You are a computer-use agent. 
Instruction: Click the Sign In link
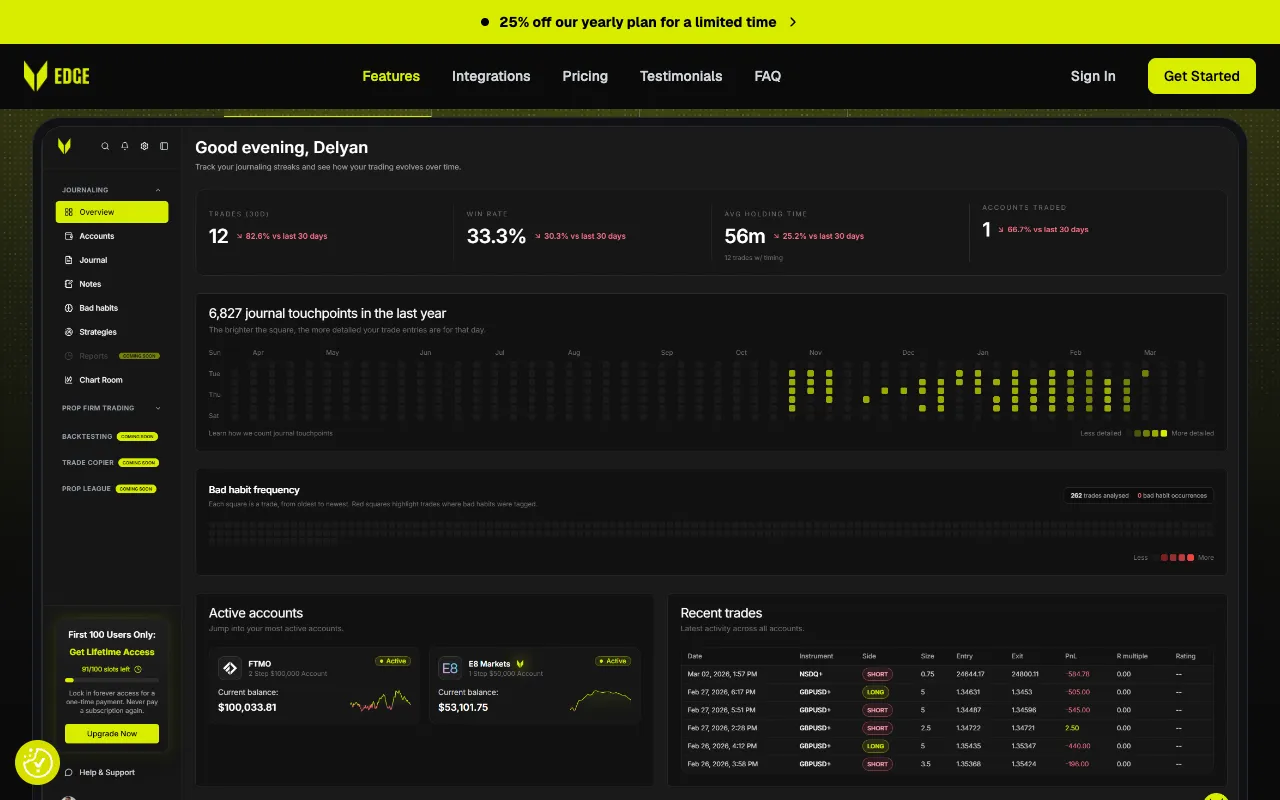(1093, 76)
